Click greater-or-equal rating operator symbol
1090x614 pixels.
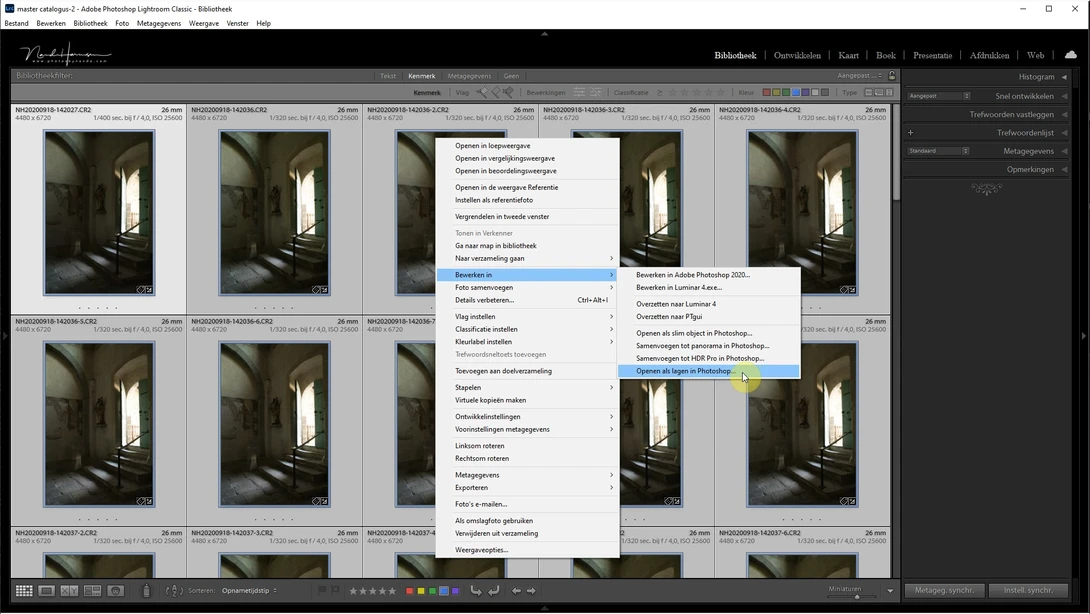[x=660, y=92]
